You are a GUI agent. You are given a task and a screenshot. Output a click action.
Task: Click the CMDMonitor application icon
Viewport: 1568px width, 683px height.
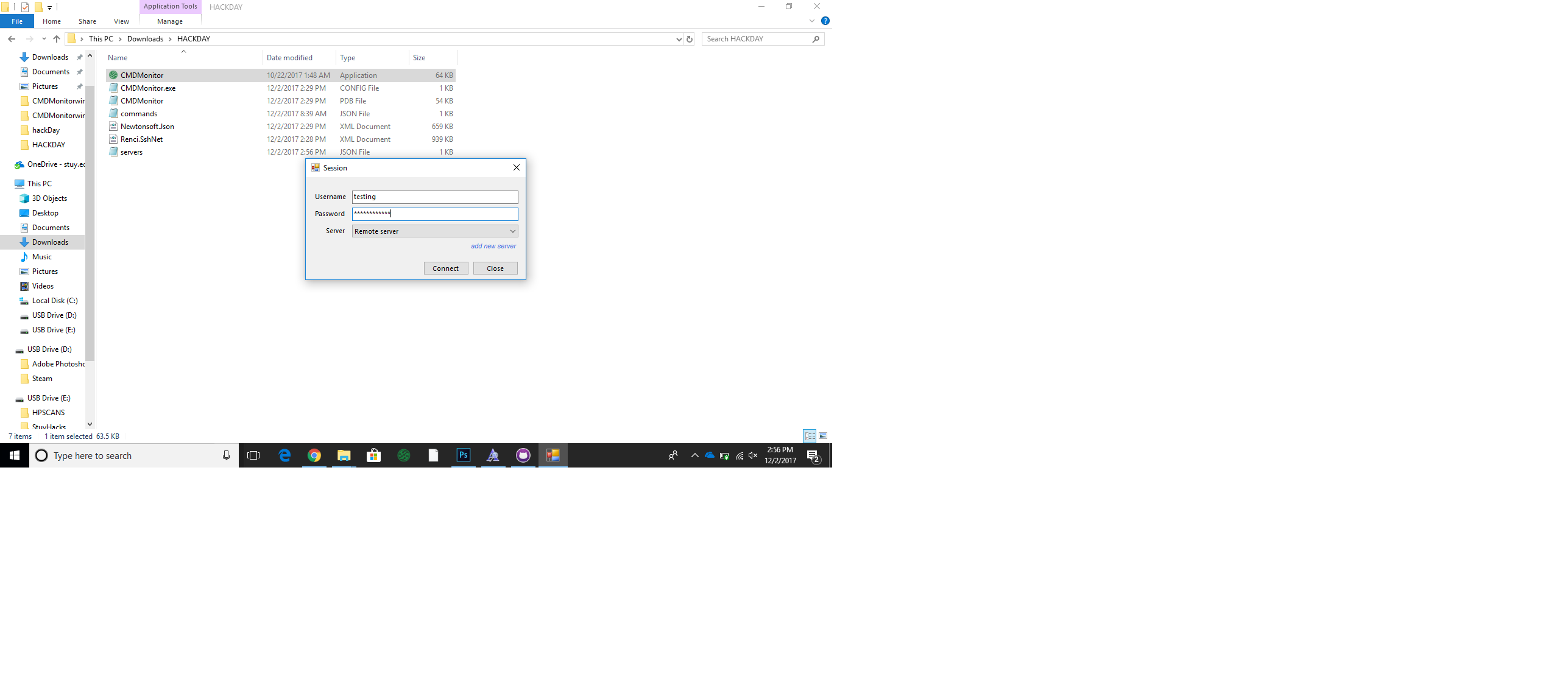point(113,75)
